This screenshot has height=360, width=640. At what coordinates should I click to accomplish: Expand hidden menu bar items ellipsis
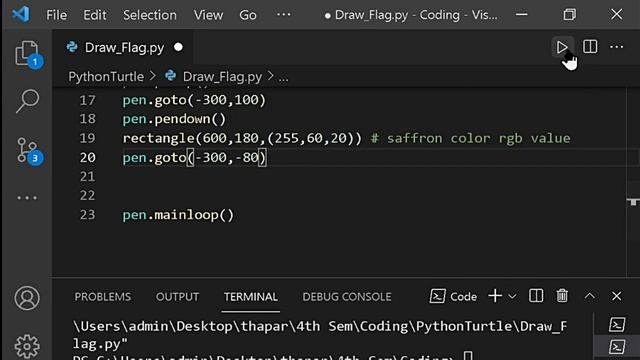[283, 15]
